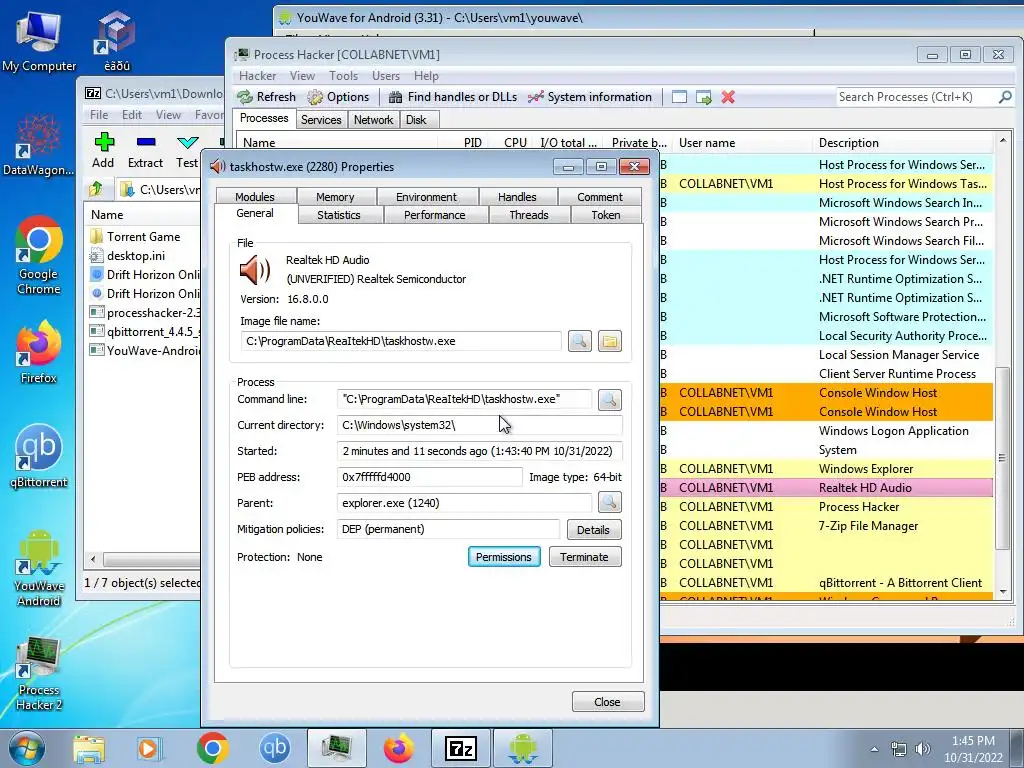Click the up-folder arrow in 7-Zip
This screenshot has width=1024, height=768.
pyautogui.click(x=96, y=189)
